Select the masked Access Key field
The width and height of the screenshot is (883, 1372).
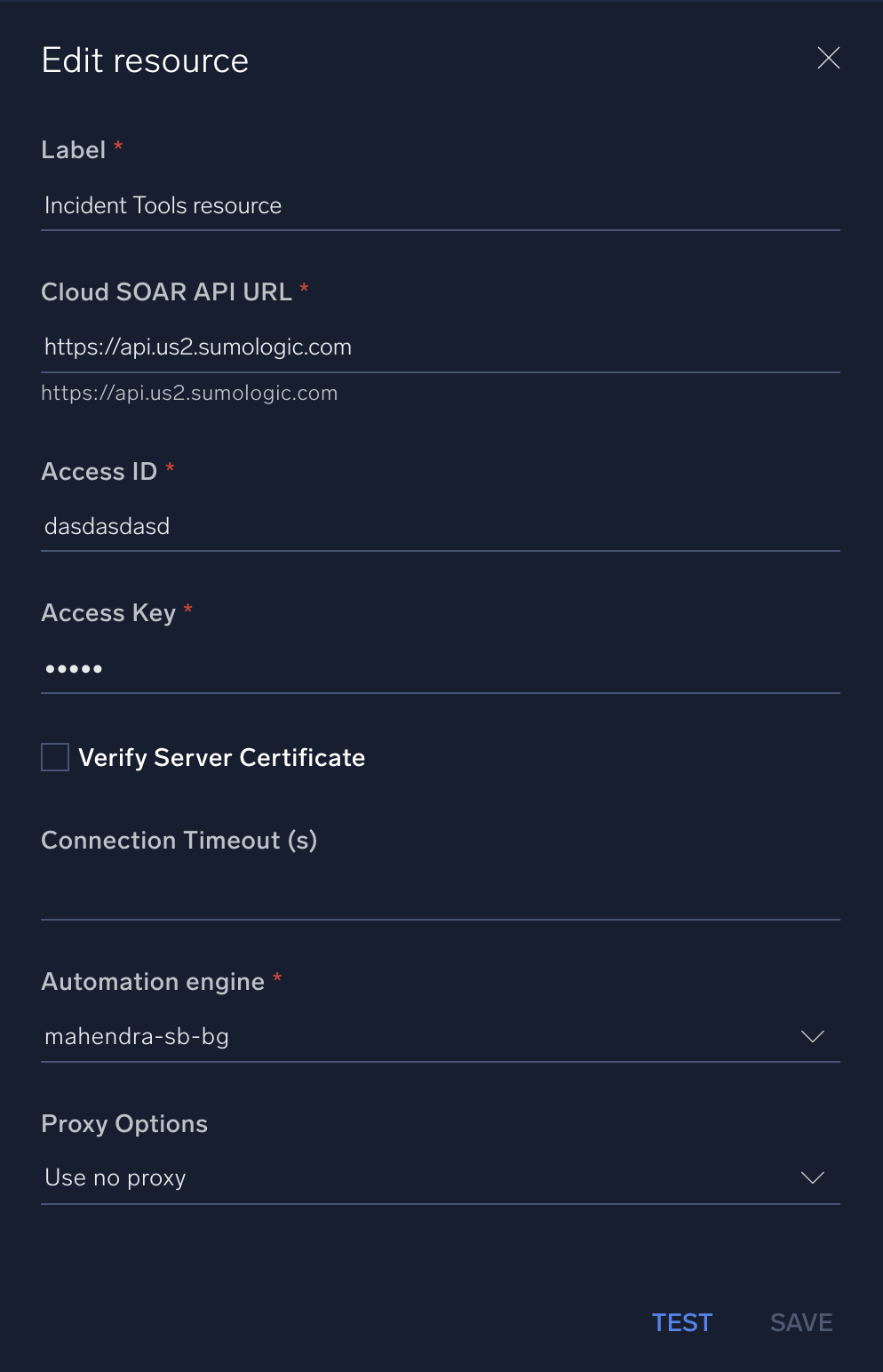pyautogui.click(x=441, y=668)
